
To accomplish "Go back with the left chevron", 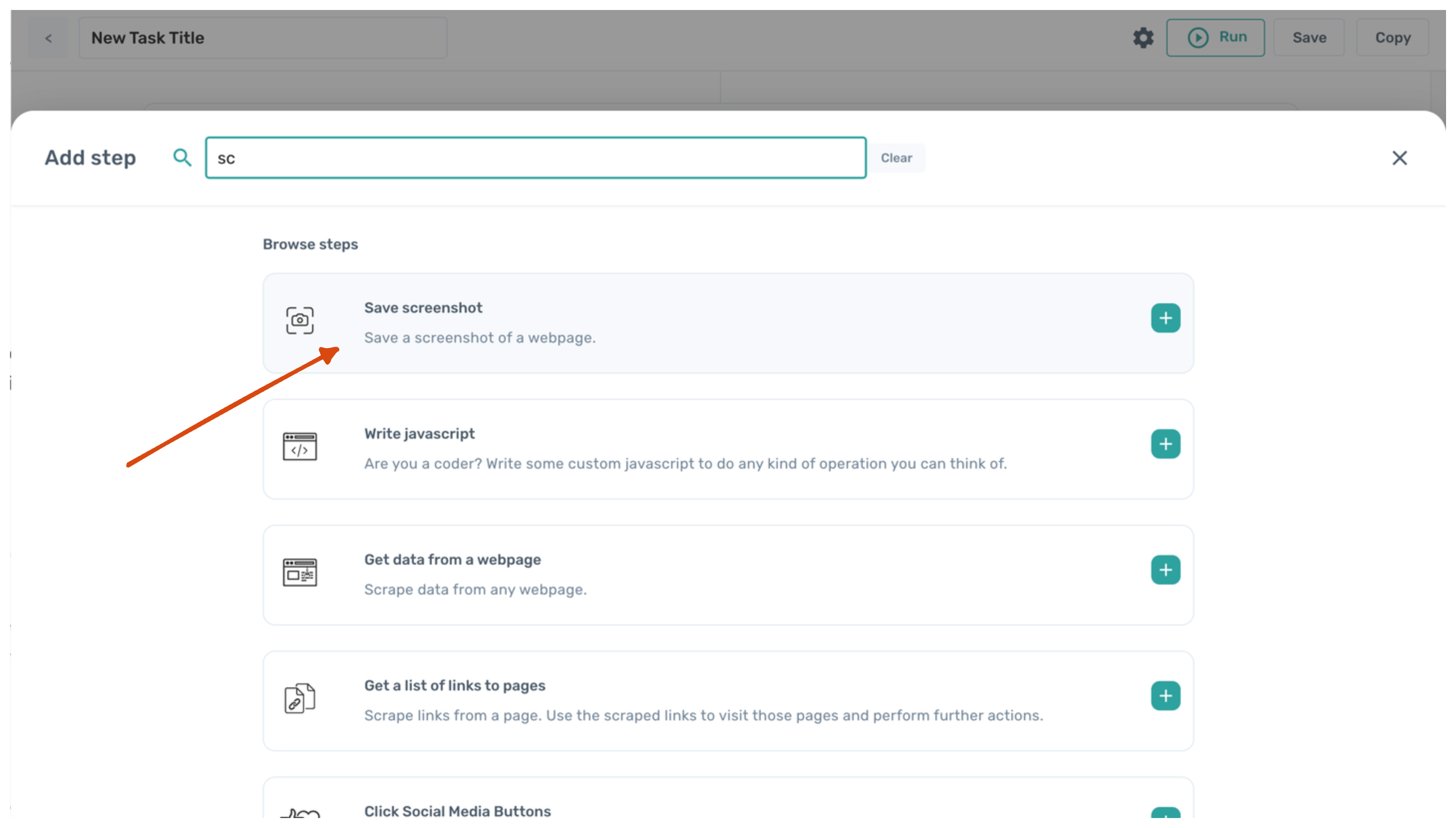I will tap(48, 38).
